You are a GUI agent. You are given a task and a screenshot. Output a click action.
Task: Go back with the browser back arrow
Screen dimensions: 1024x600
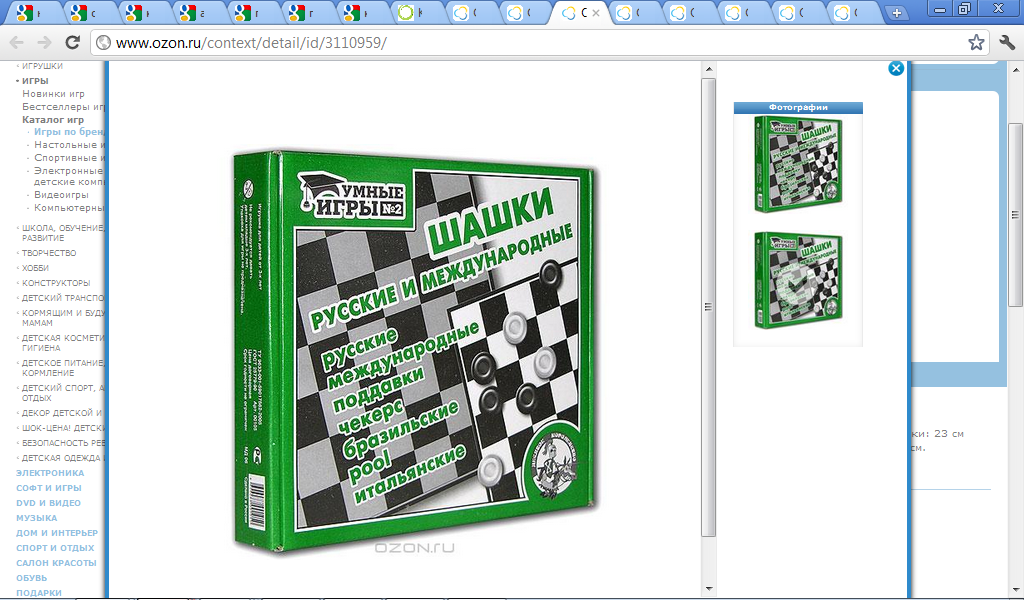click(16, 42)
